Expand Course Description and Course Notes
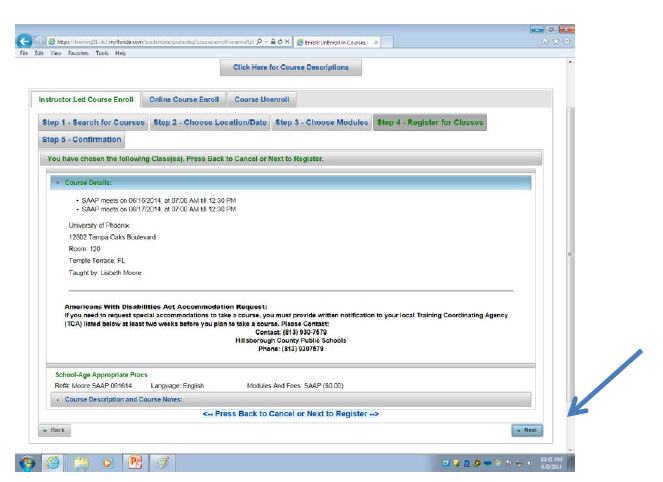 pyautogui.click(x=291, y=400)
